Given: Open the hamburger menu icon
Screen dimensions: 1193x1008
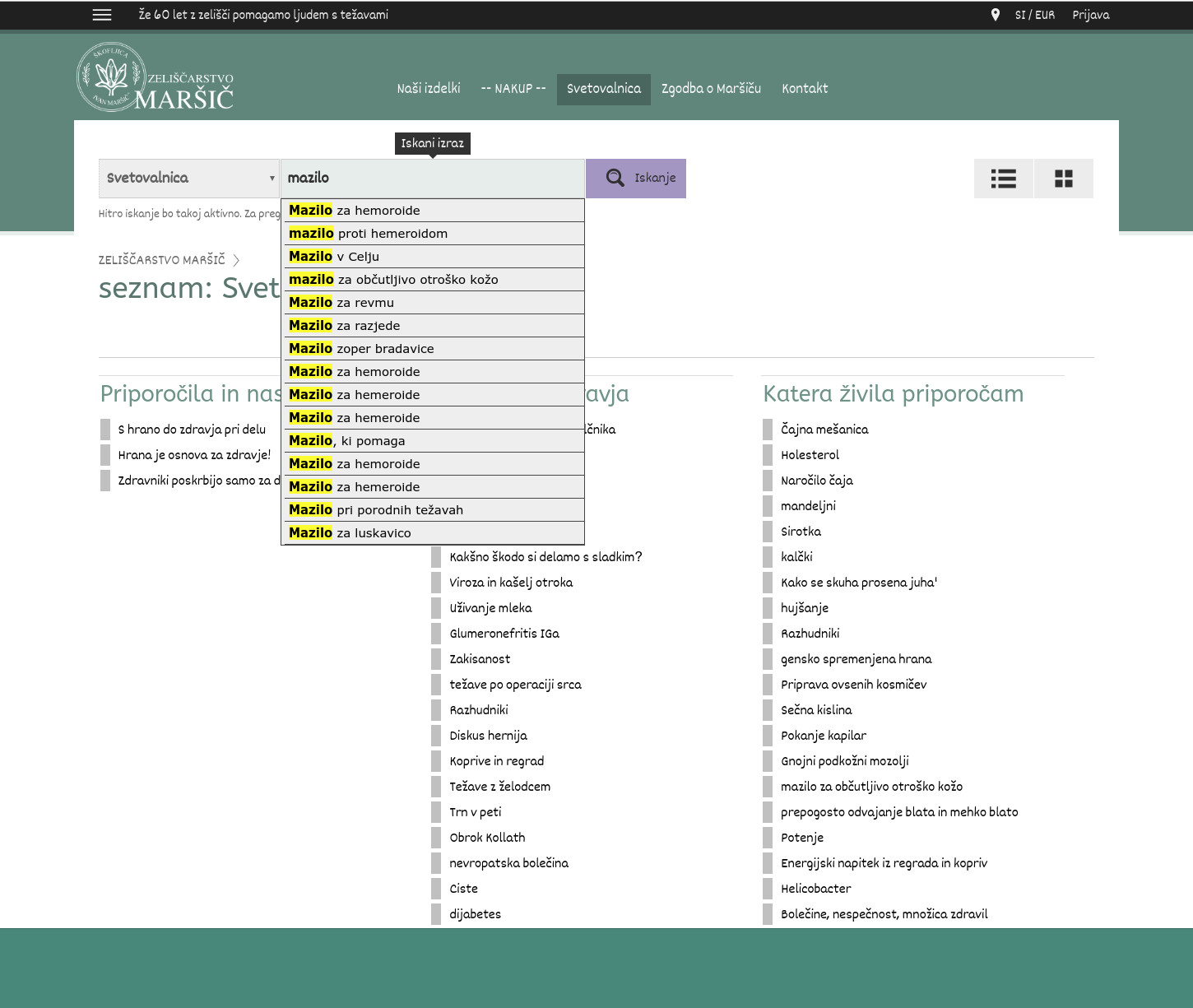Looking at the screenshot, I should coord(102,15).
